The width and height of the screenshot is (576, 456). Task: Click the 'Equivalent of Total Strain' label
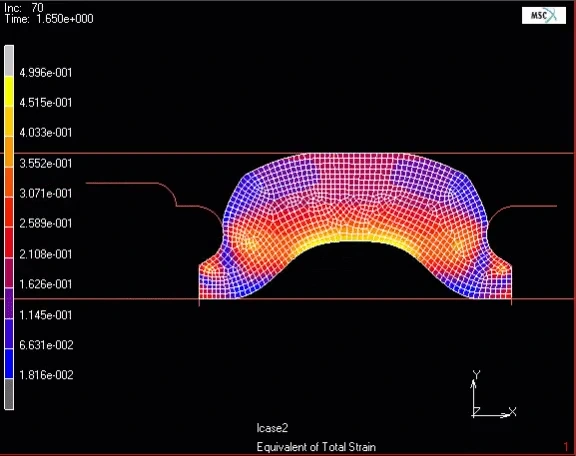tap(316, 447)
